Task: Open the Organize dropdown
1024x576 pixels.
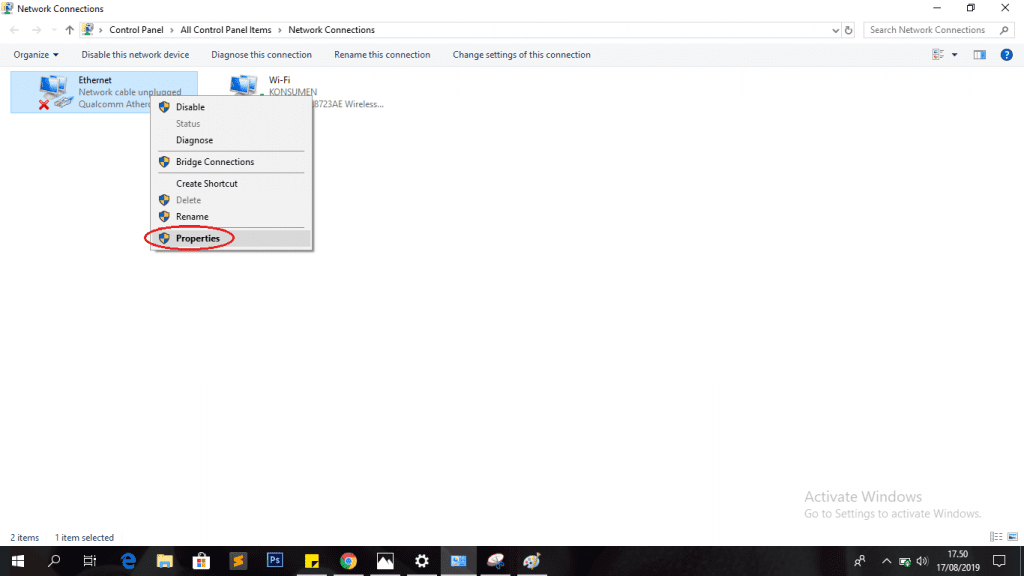Action: 36,54
